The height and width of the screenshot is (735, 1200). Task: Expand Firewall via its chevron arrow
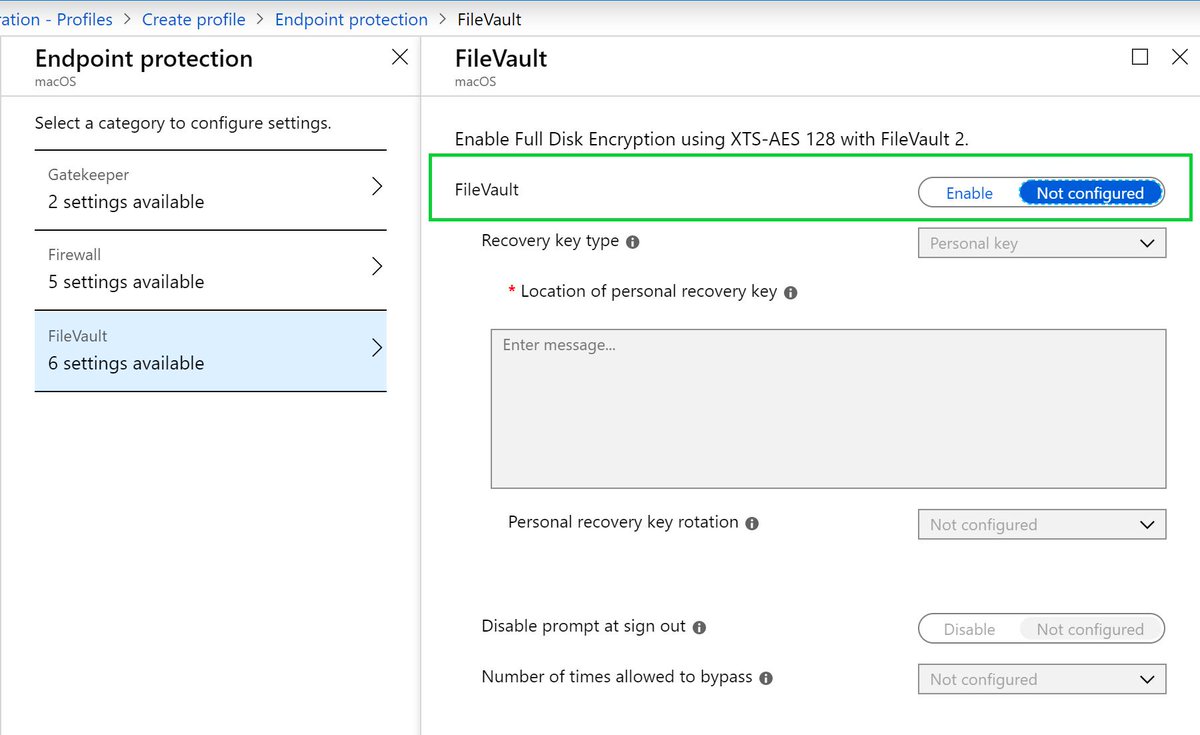[377, 266]
